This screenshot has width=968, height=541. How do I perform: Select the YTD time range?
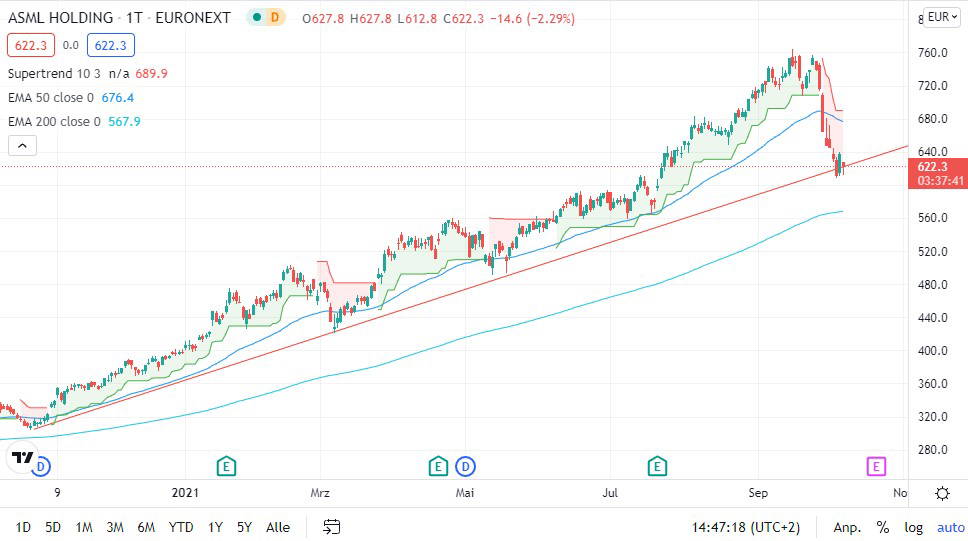pos(181,527)
